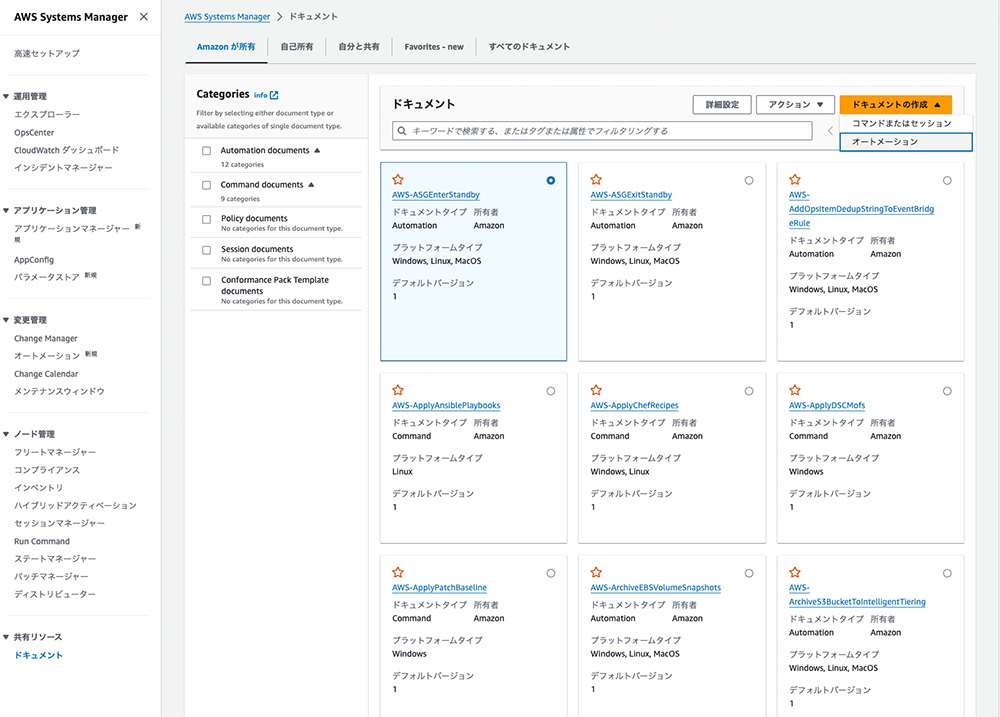Click the search magnifier icon
This screenshot has height=717, width=1000.
click(402, 131)
